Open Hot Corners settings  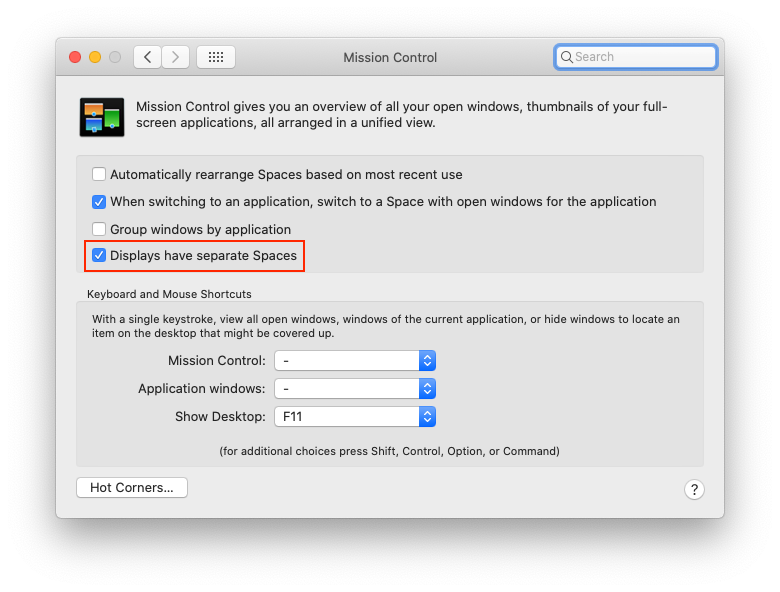coord(132,488)
